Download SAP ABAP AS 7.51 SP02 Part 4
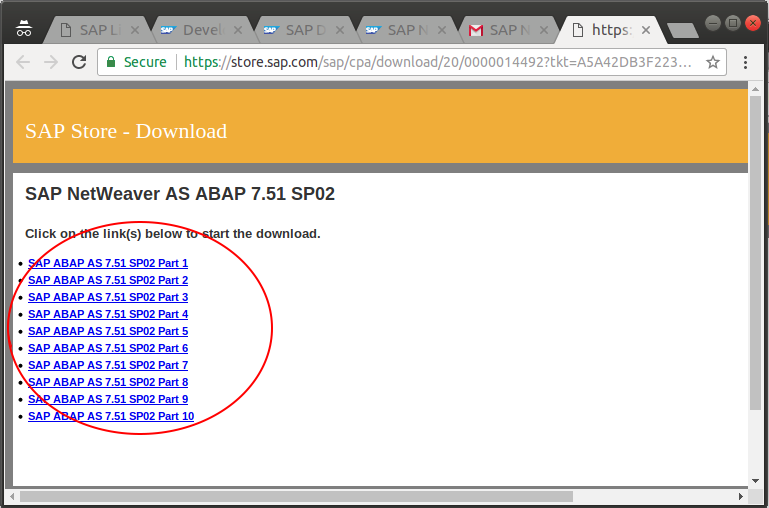The width and height of the screenshot is (769, 508). pos(108,314)
